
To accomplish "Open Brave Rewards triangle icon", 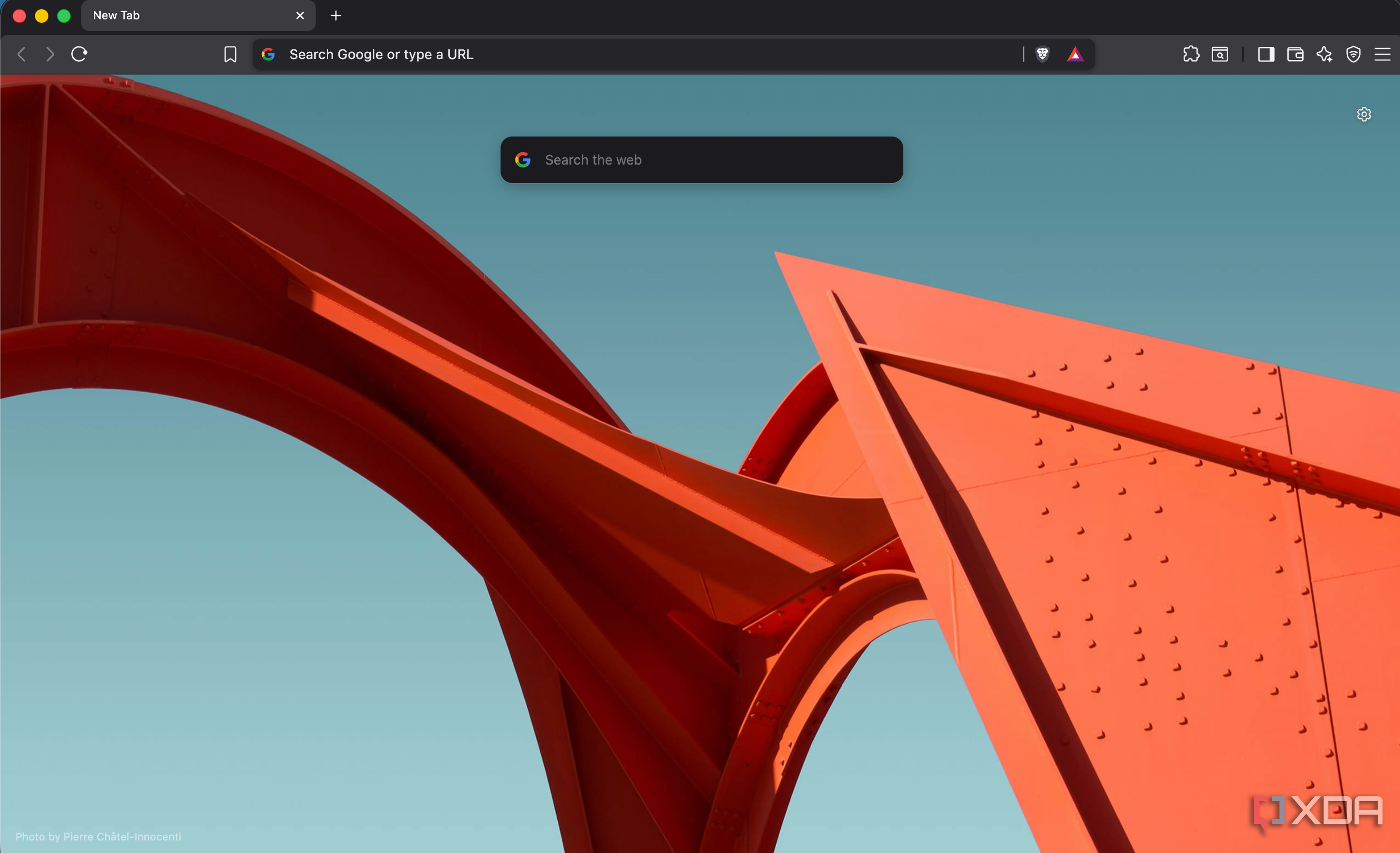I will tap(1075, 55).
